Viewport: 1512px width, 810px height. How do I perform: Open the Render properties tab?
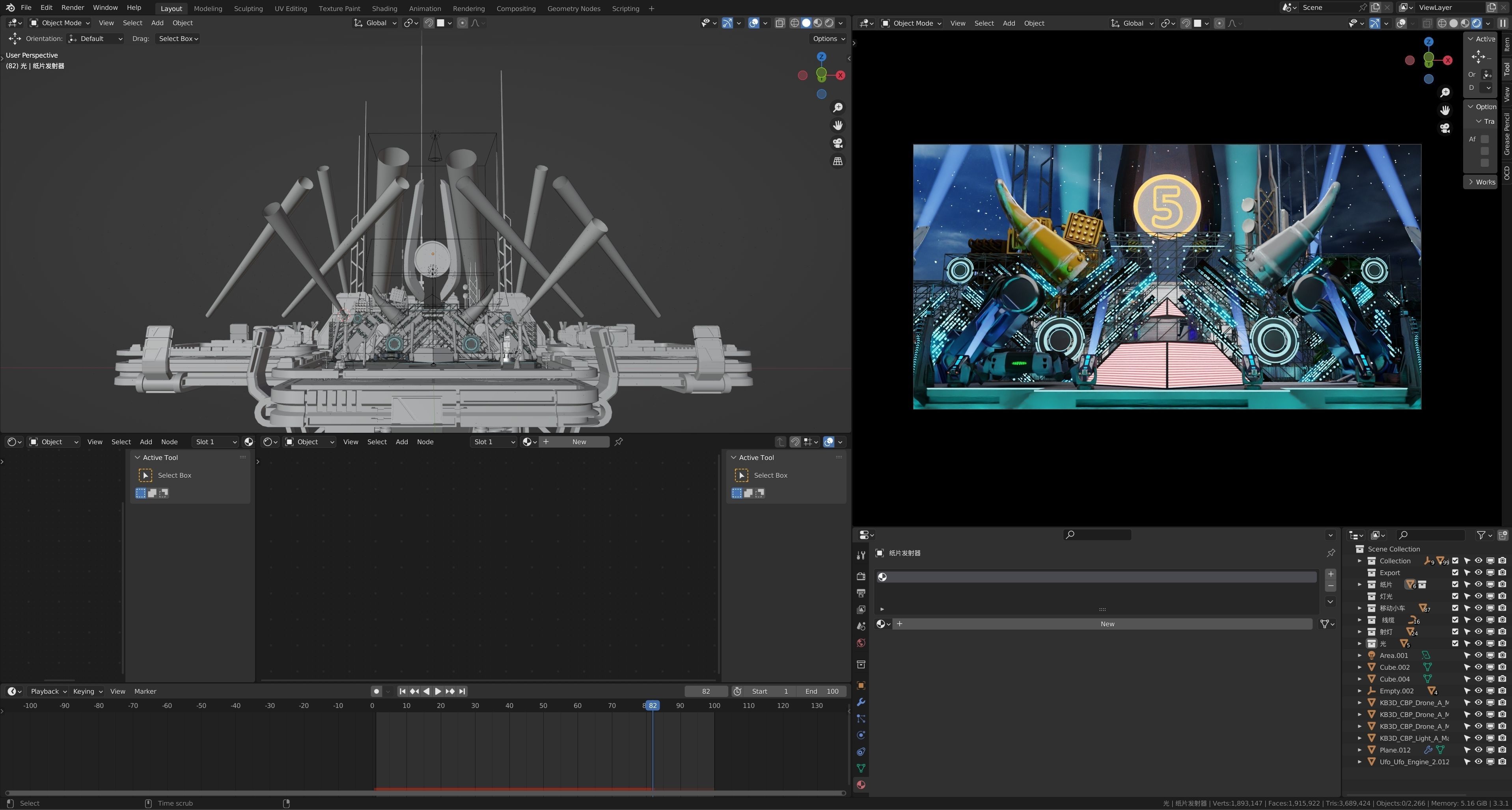point(861,576)
